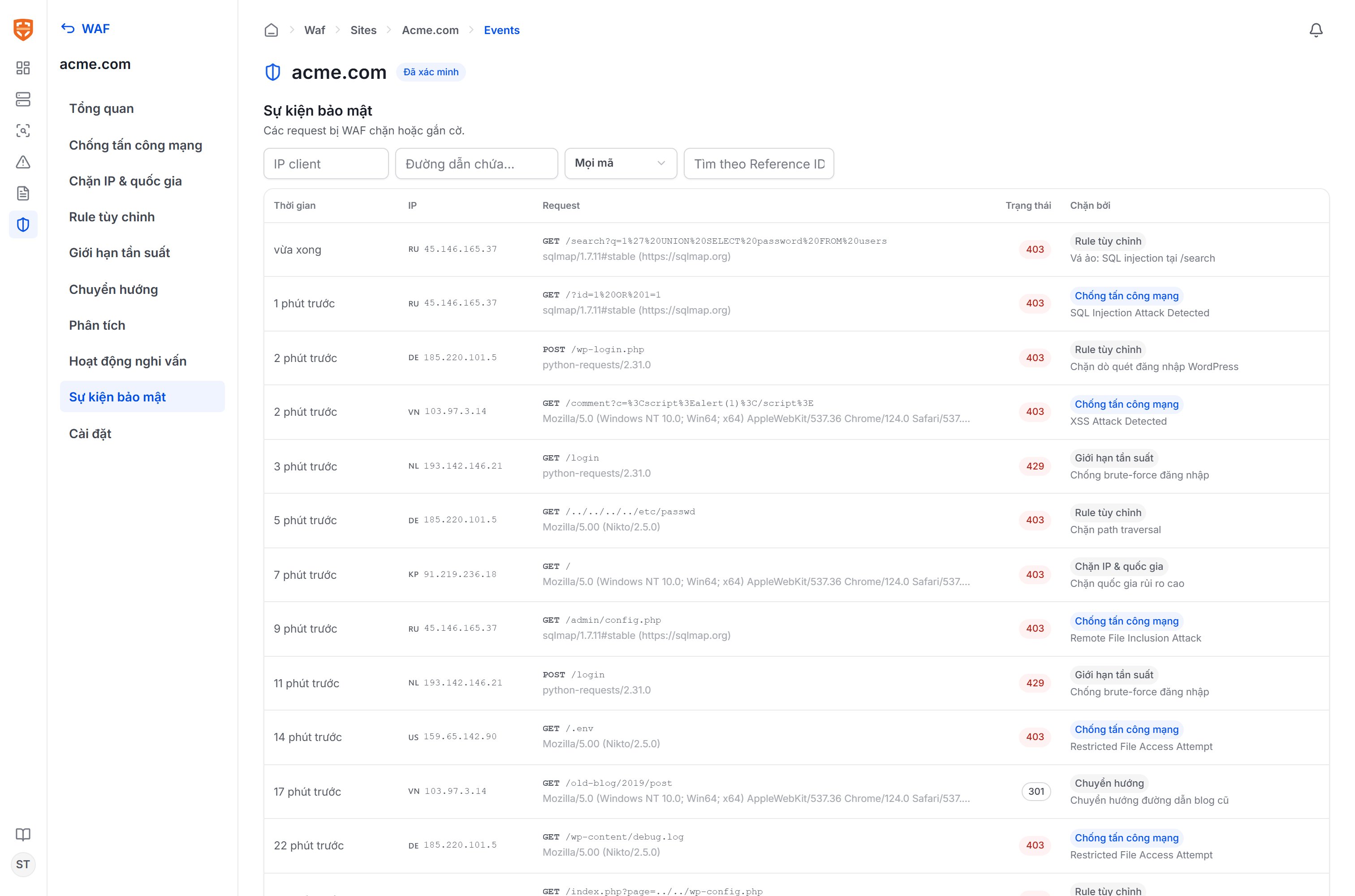The width and height of the screenshot is (1355, 896).
Task: Click Chống tấn công mạng tag on Remote File Inclusion row
Action: tap(1126, 621)
